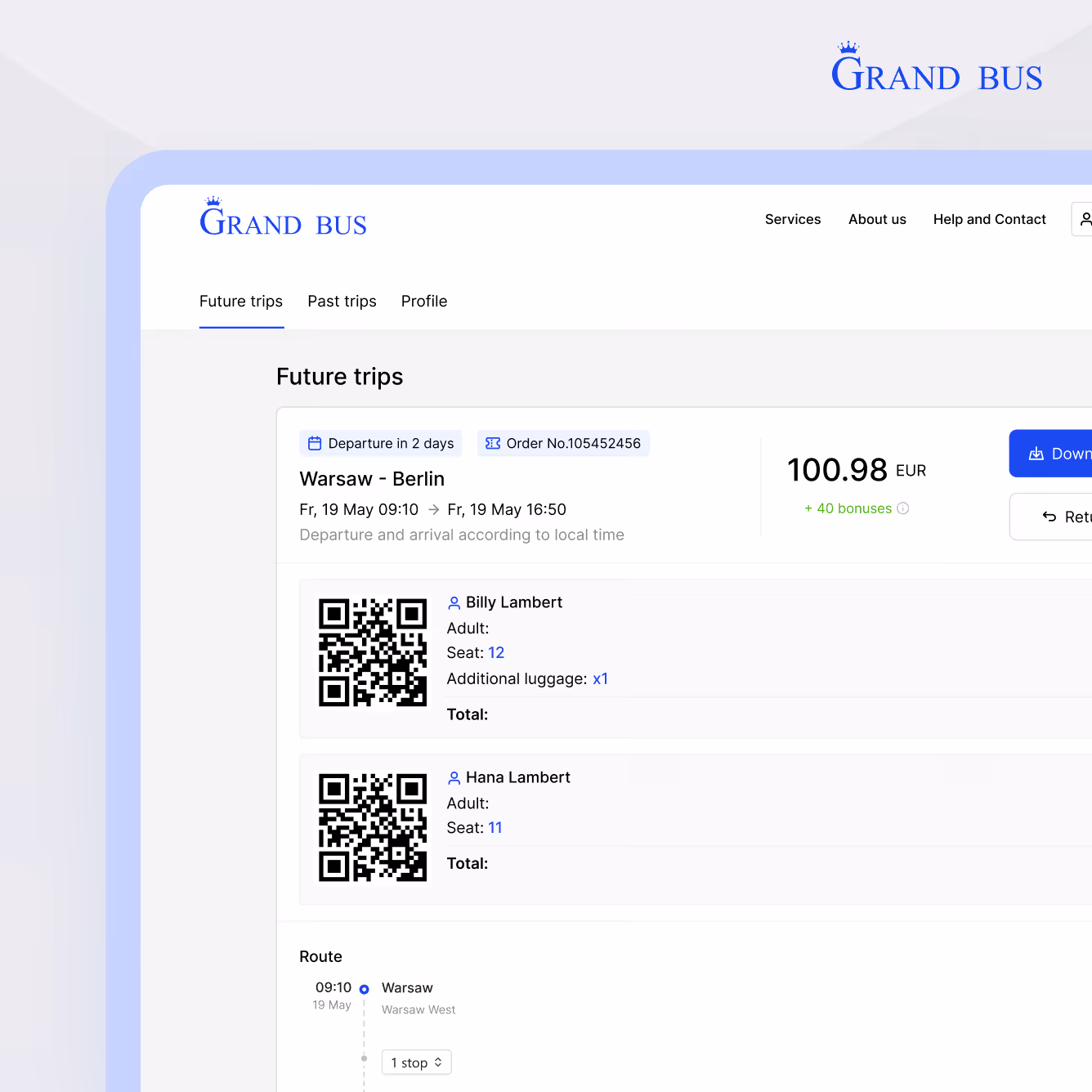Viewport: 1092px width, 1092px height.
Task: Click the + 40 bonuses link
Action: click(848, 508)
